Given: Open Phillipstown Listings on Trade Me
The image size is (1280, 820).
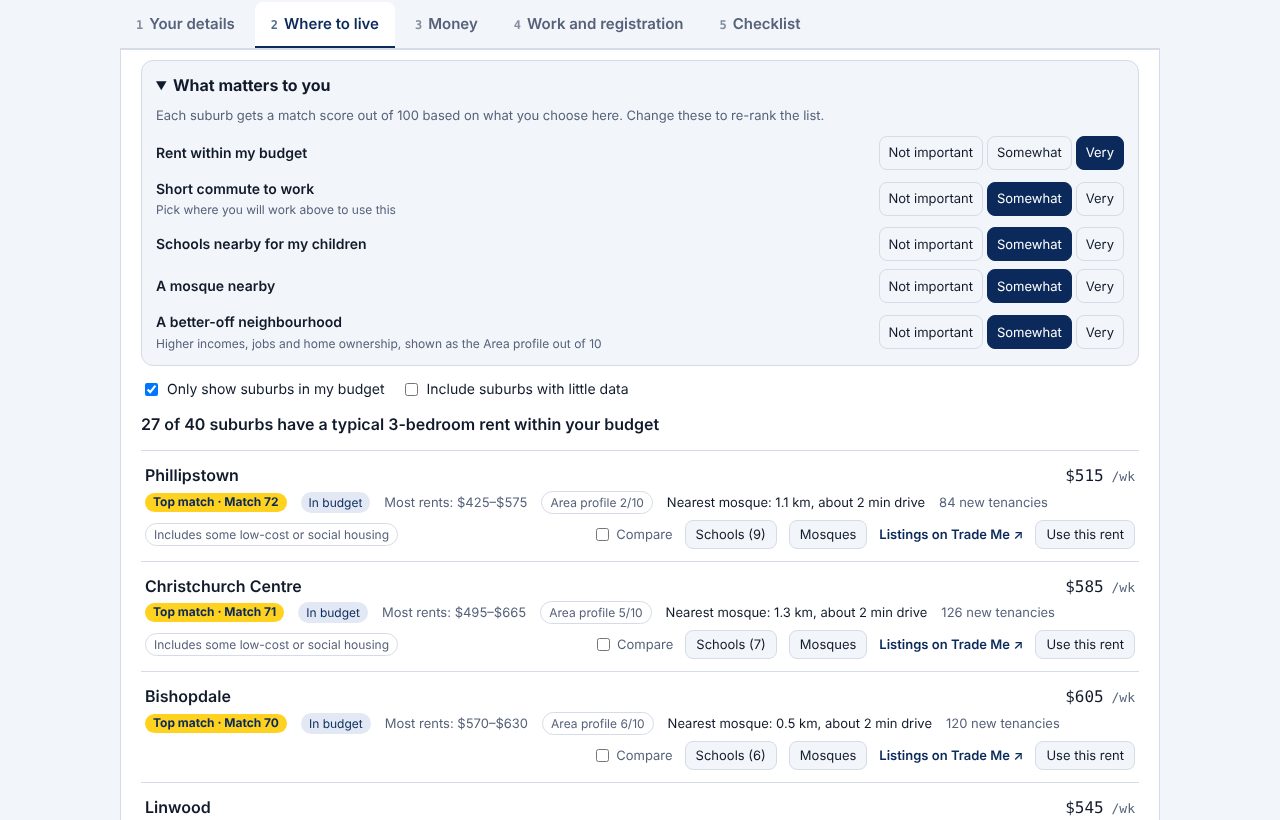Looking at the screenshot, I should coord(951,535).
